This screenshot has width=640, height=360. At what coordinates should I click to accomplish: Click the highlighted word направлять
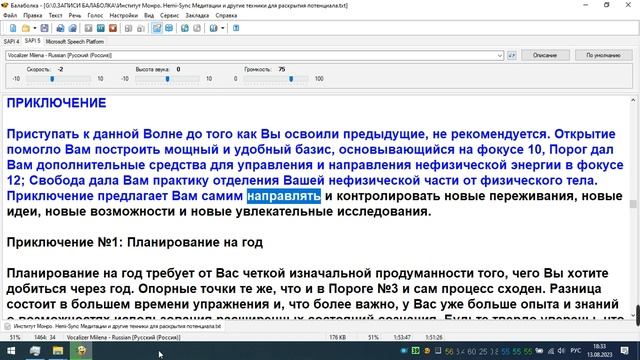284,196
